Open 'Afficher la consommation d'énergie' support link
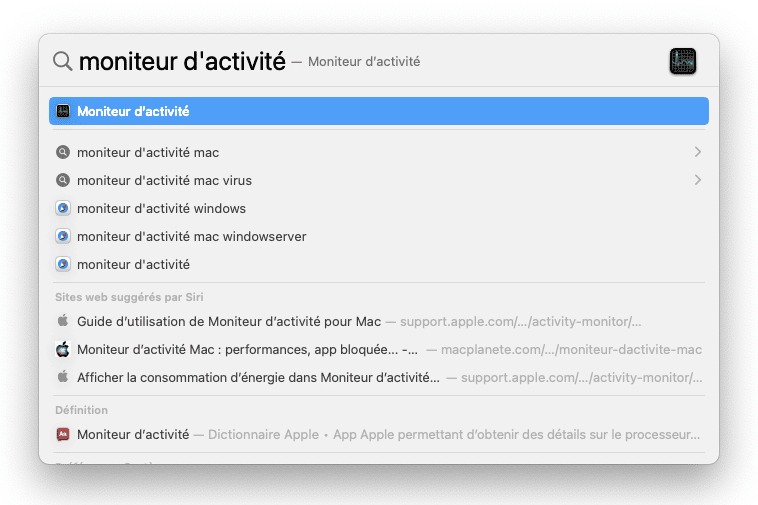This screenshot has width=758, height=505. pos(258,378)
